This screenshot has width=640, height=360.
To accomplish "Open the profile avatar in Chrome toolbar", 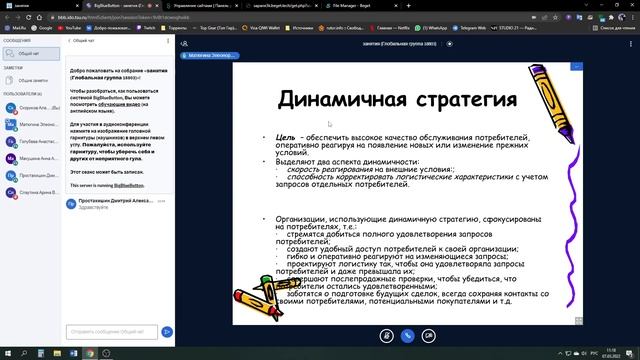I will [622, 18].
